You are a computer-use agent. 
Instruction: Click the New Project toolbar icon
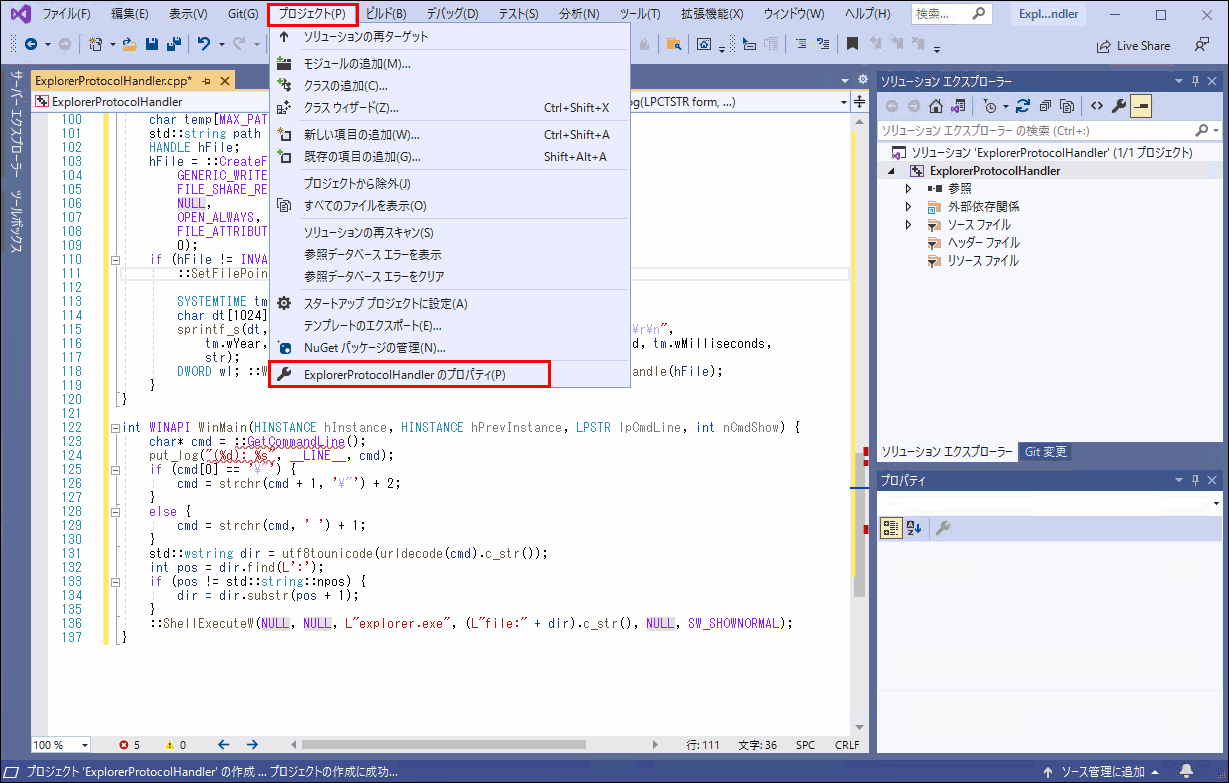(x=96, y=44)
